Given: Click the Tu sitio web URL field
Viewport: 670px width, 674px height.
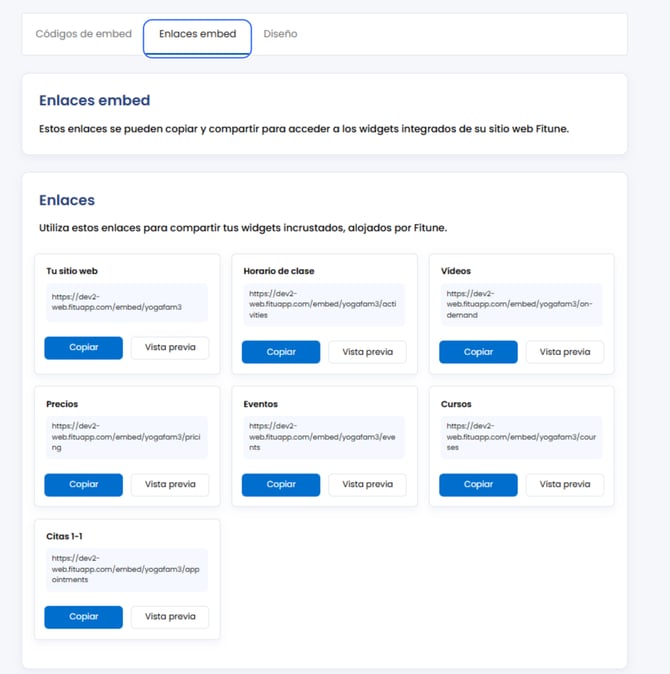Looking at the screenshot, I should point(127,302).
